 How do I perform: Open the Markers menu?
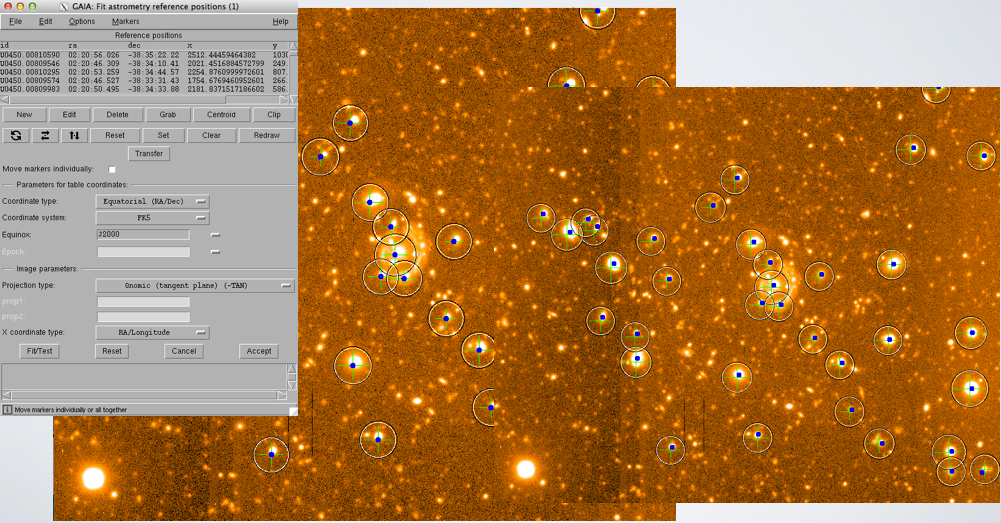point(126,21)
